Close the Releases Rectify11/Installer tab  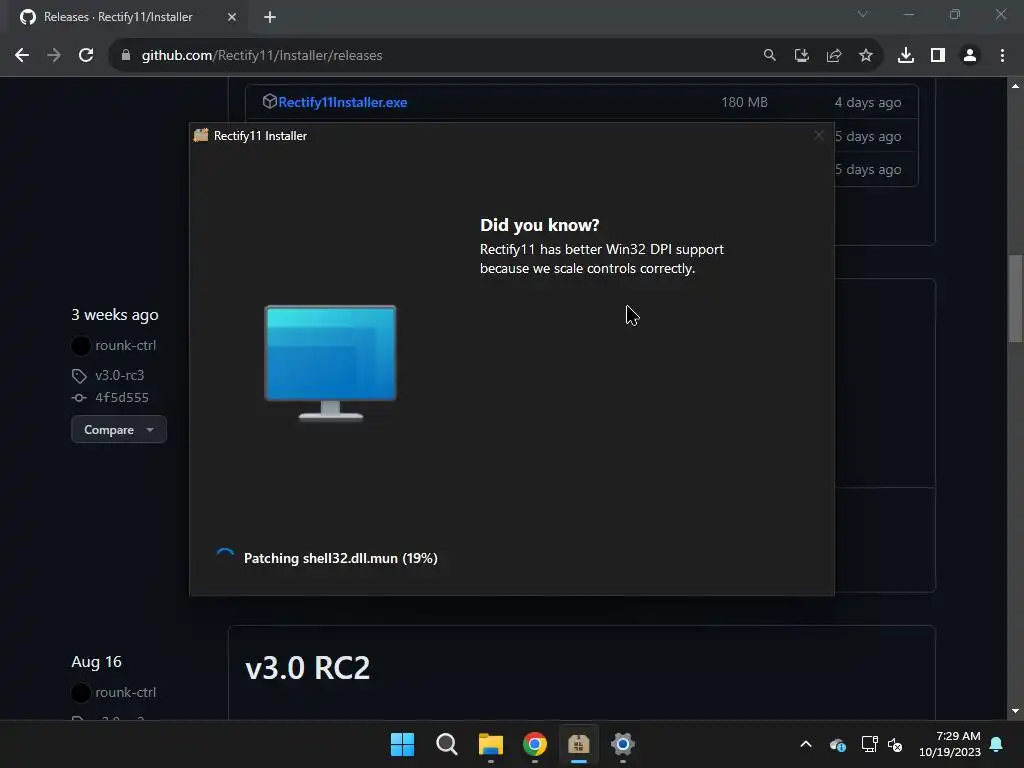point(232,17)
